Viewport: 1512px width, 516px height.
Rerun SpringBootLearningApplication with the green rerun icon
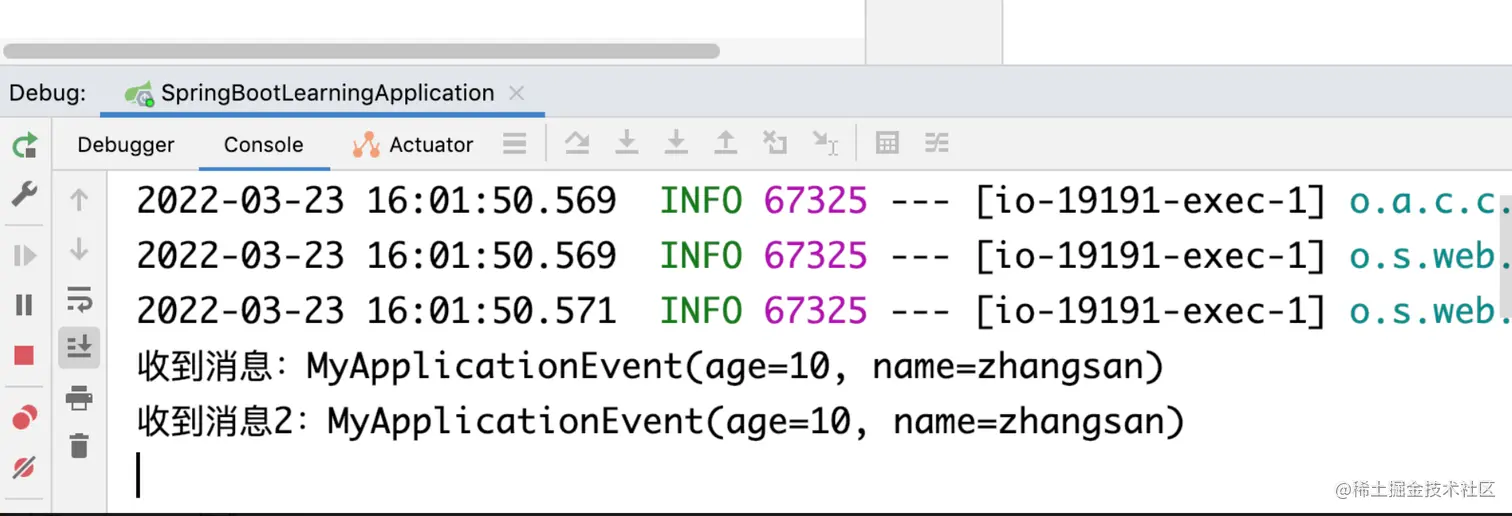[24, 145]
